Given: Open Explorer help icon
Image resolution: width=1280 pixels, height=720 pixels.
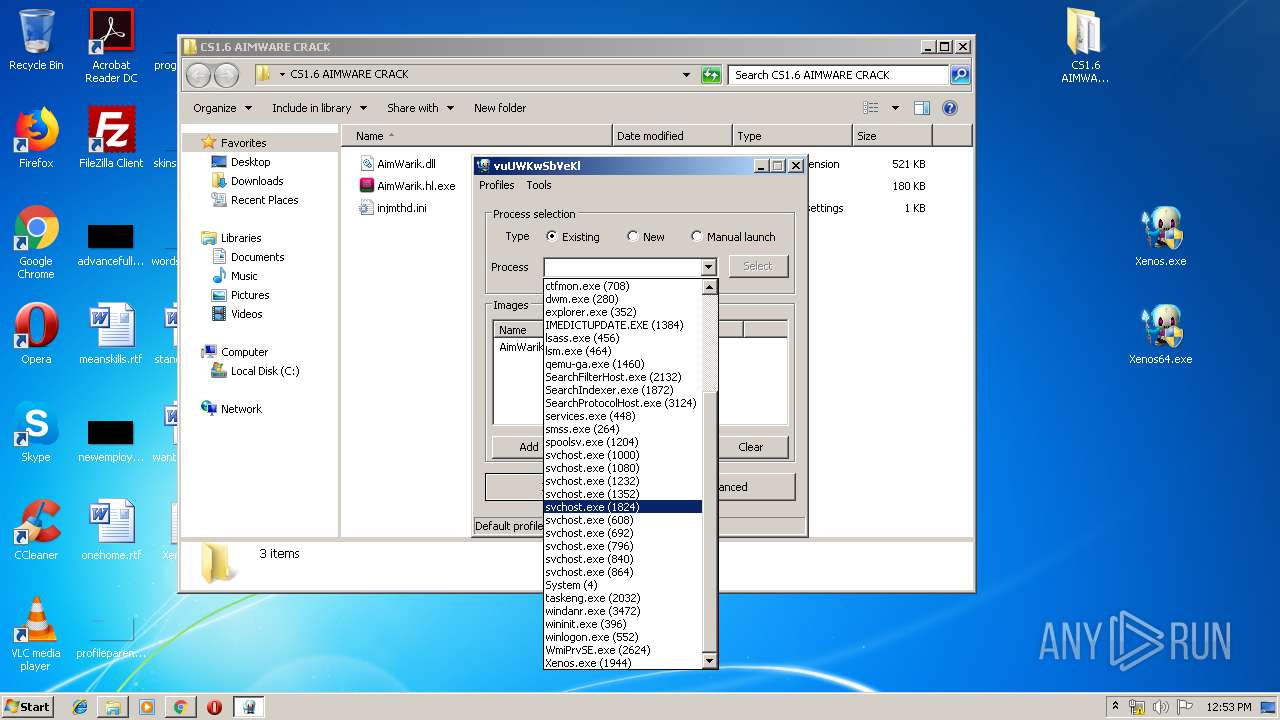Looking at the screenshot, I should tap(950, 108).
